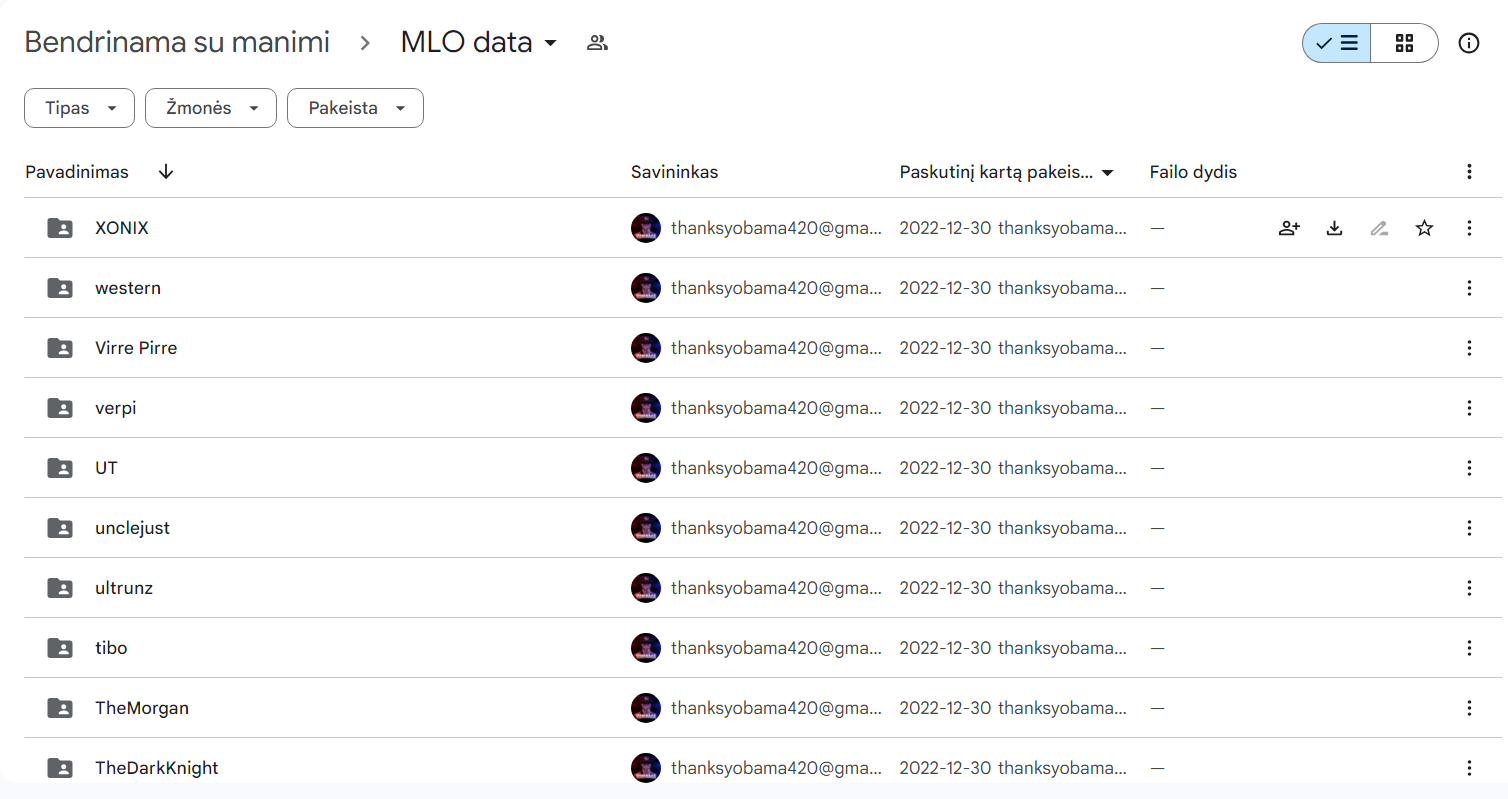
Task: Open more actions for the tibo folder
Action: [x=1469, y=648]
